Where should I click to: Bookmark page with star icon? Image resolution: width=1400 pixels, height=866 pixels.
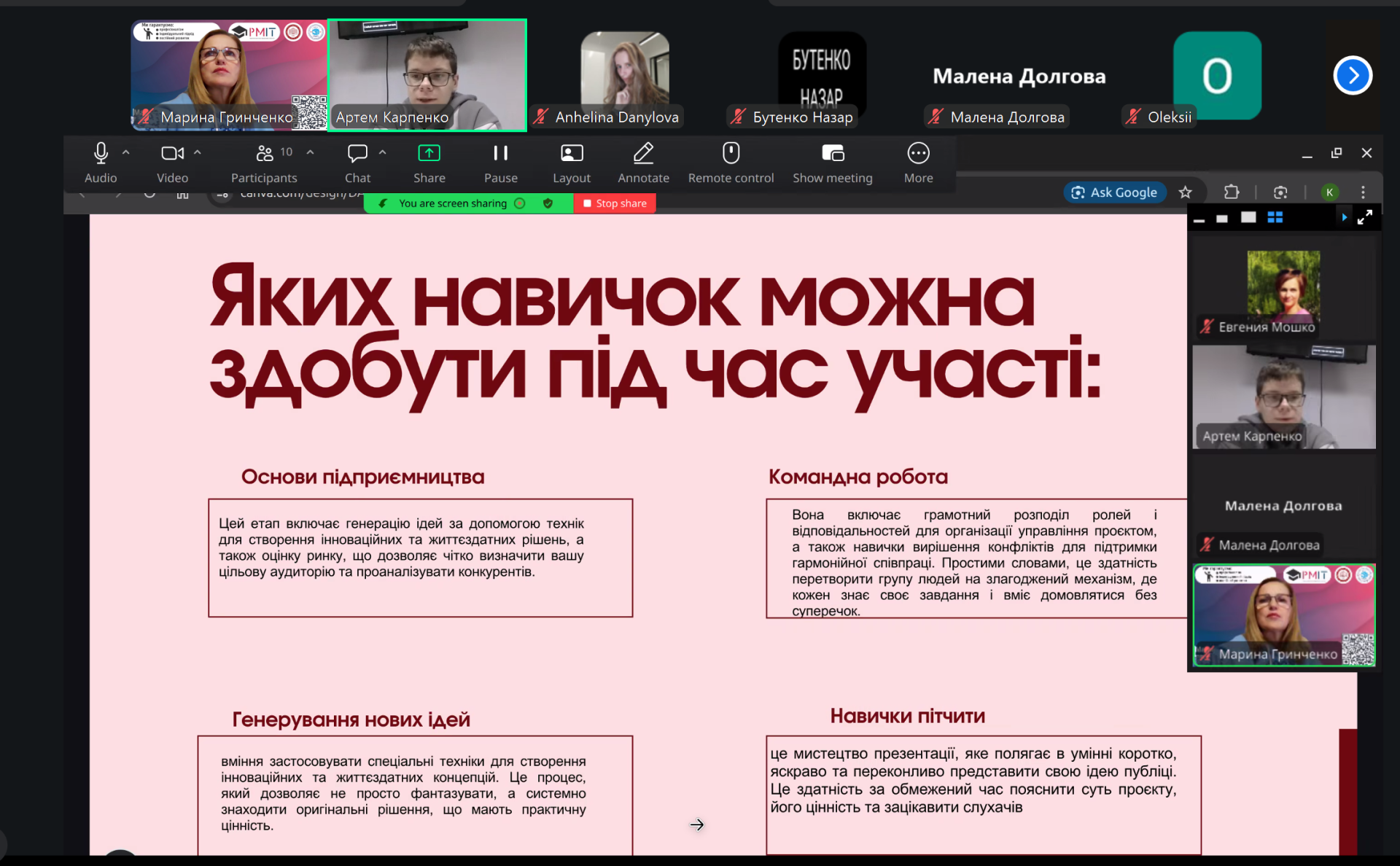(x=1185, y=192)
